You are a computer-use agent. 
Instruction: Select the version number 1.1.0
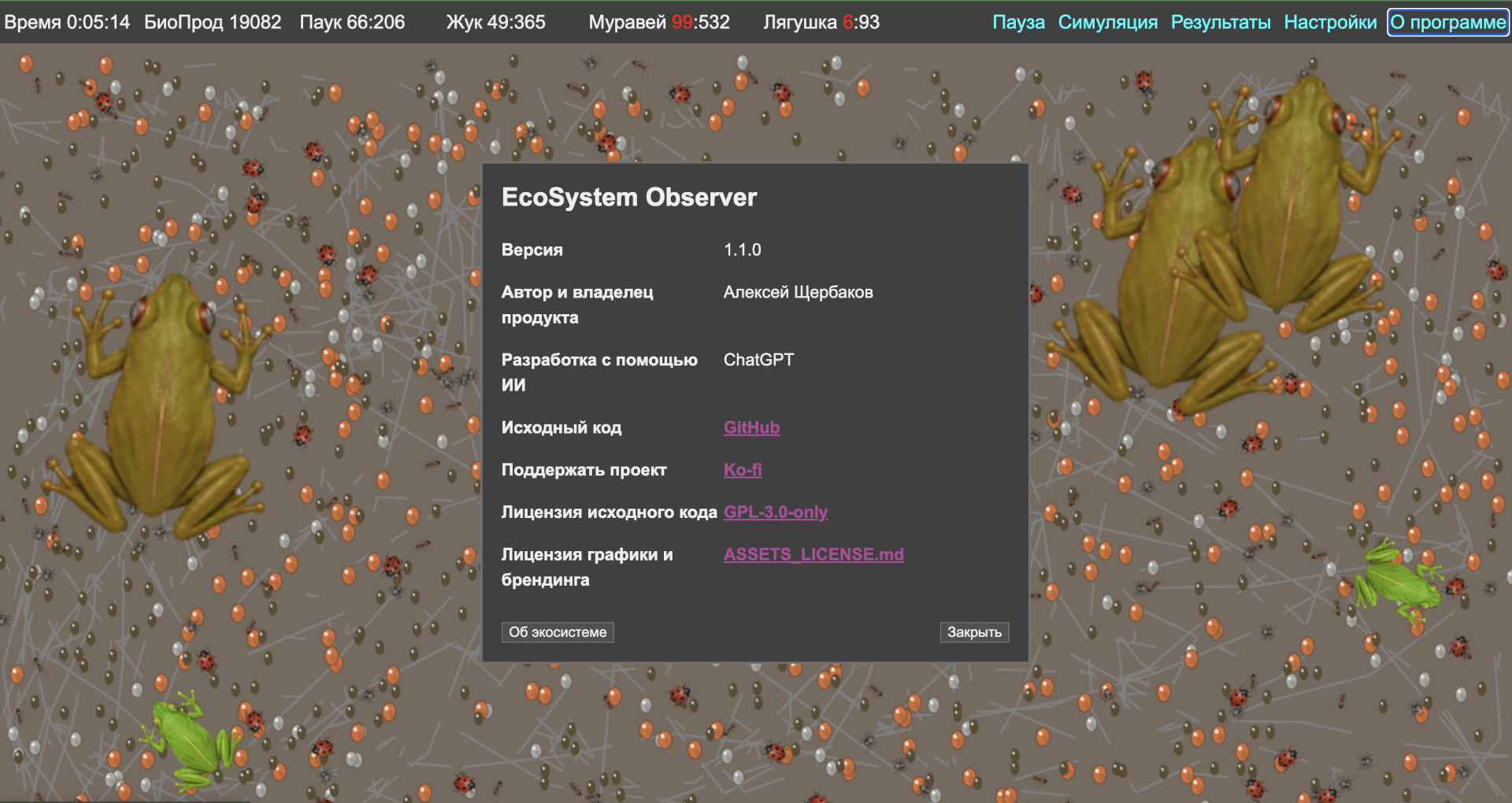(x=743, y=250)
